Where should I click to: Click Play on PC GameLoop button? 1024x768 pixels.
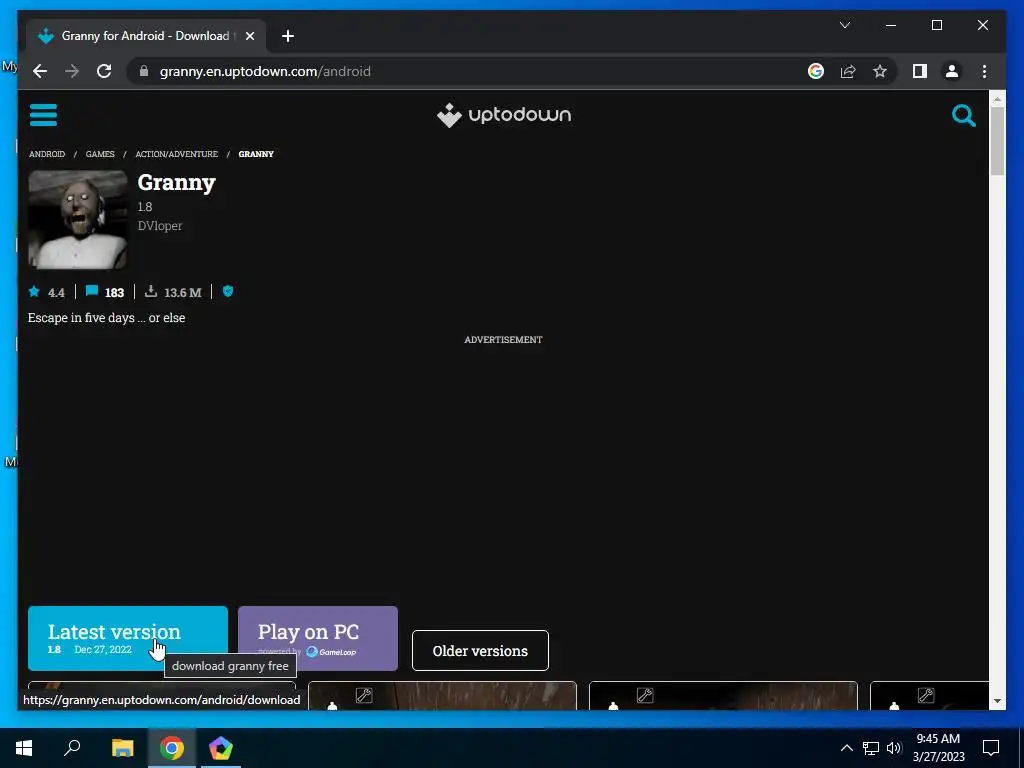pyautogui.click(x=317, y=638)
